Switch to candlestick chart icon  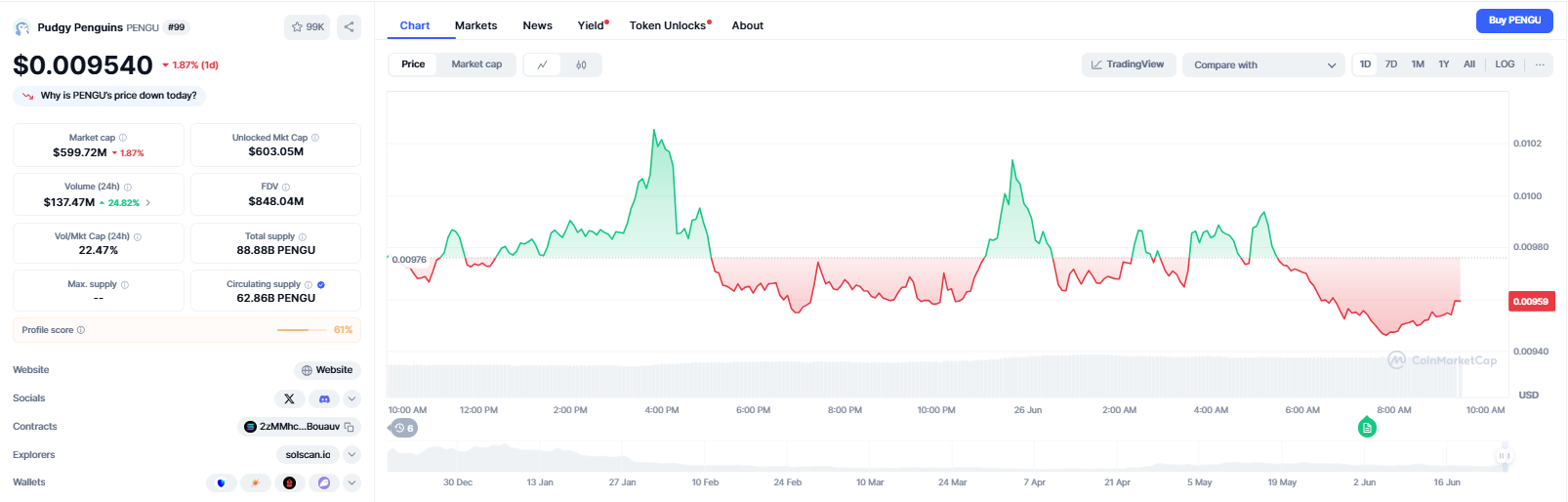(x=581, y=64)
